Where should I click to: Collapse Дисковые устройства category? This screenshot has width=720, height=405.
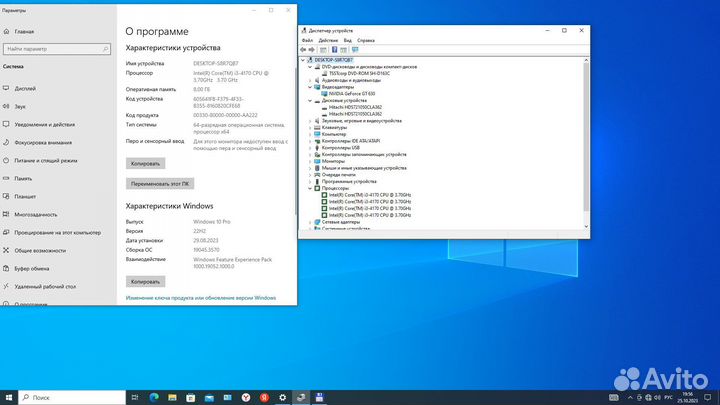(x=310, y=101)
